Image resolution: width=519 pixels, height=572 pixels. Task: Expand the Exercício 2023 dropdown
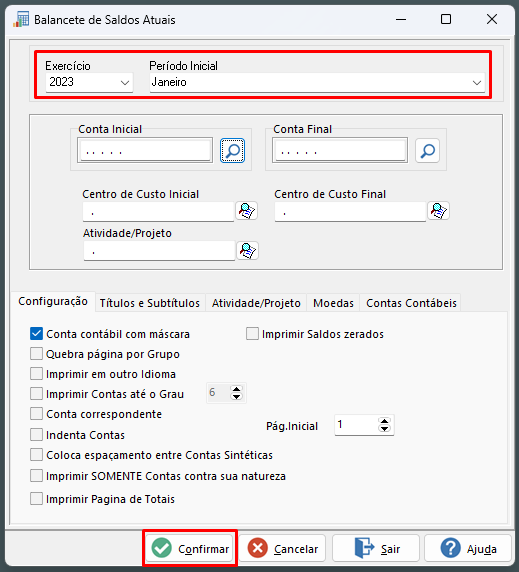125,82
